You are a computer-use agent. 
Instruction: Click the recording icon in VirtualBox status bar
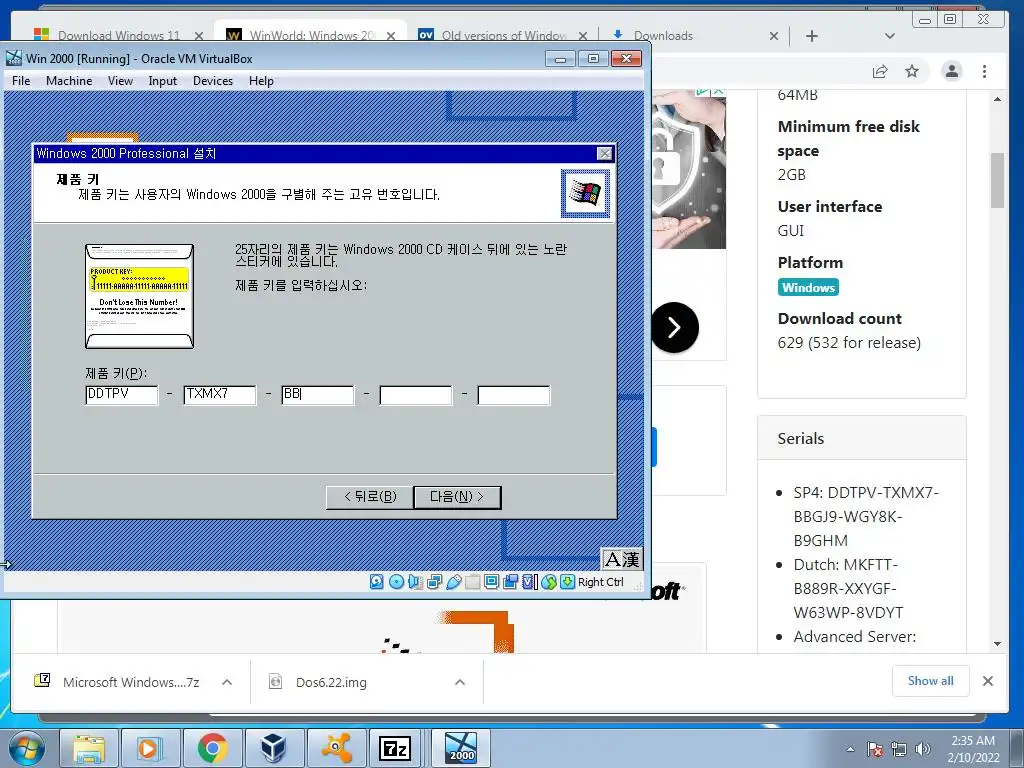click(x=511, y=582)
